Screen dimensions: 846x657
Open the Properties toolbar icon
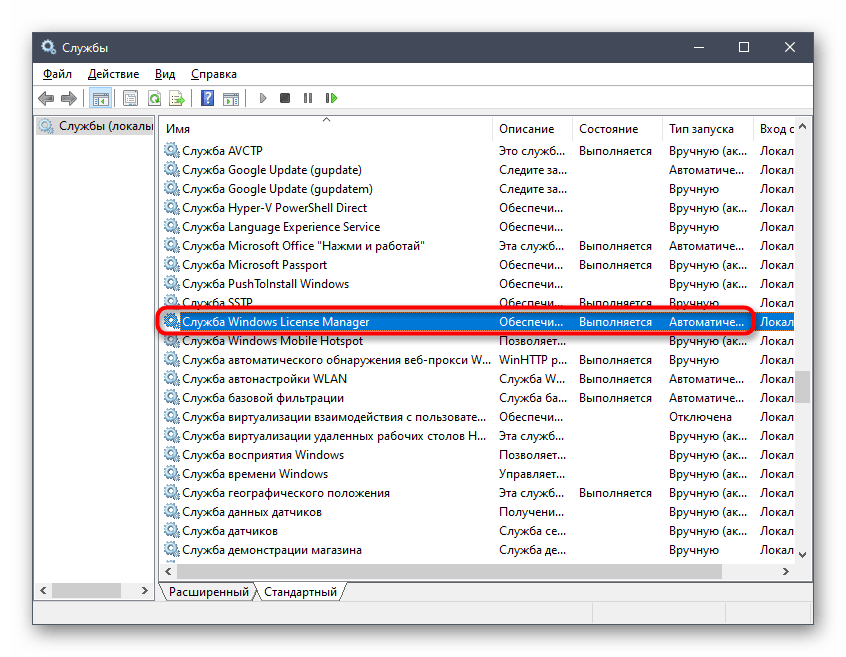(131, 98)
